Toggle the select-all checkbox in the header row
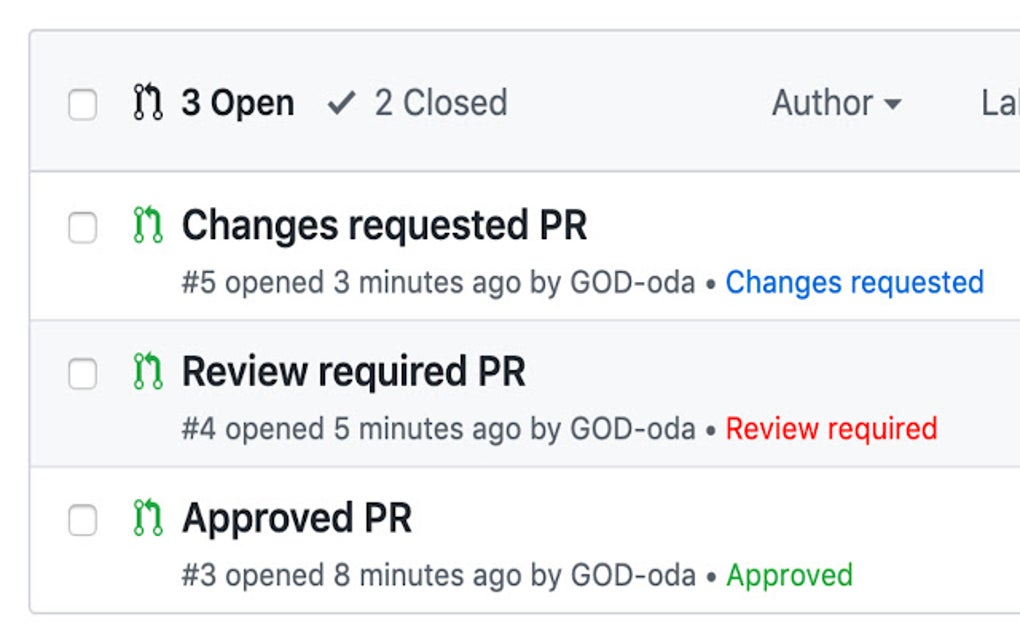 (80, 101)
